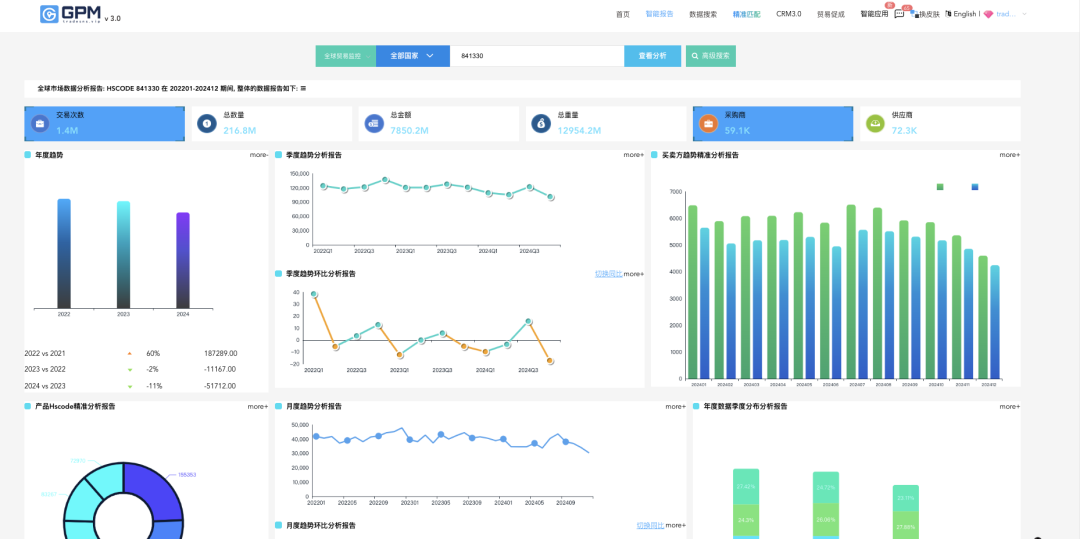Screen dimensions: 1080x539
Task: Select the 总金额 7850.2M card
Action: 439,124
